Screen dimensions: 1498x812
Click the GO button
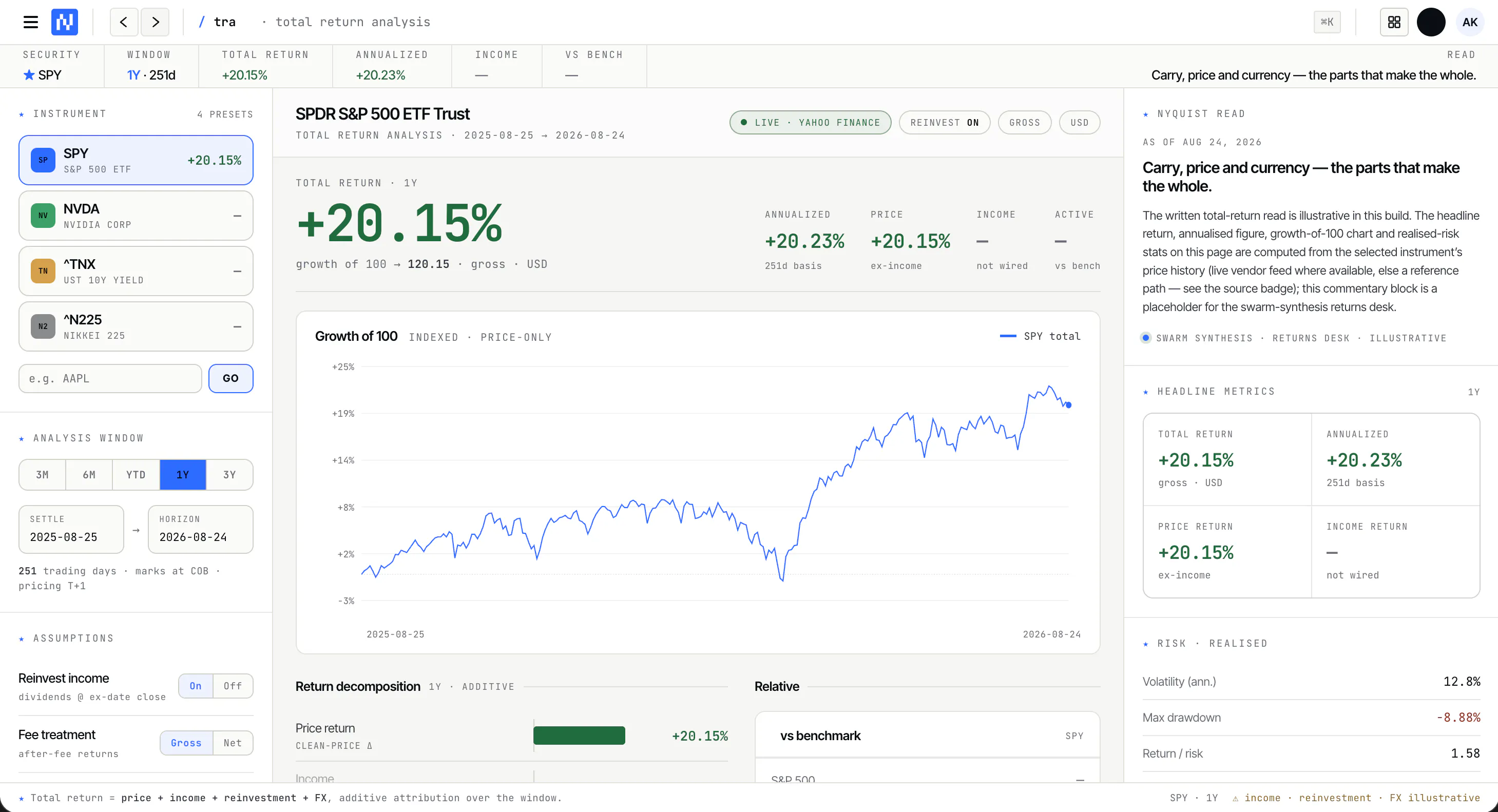coord(231,378)
